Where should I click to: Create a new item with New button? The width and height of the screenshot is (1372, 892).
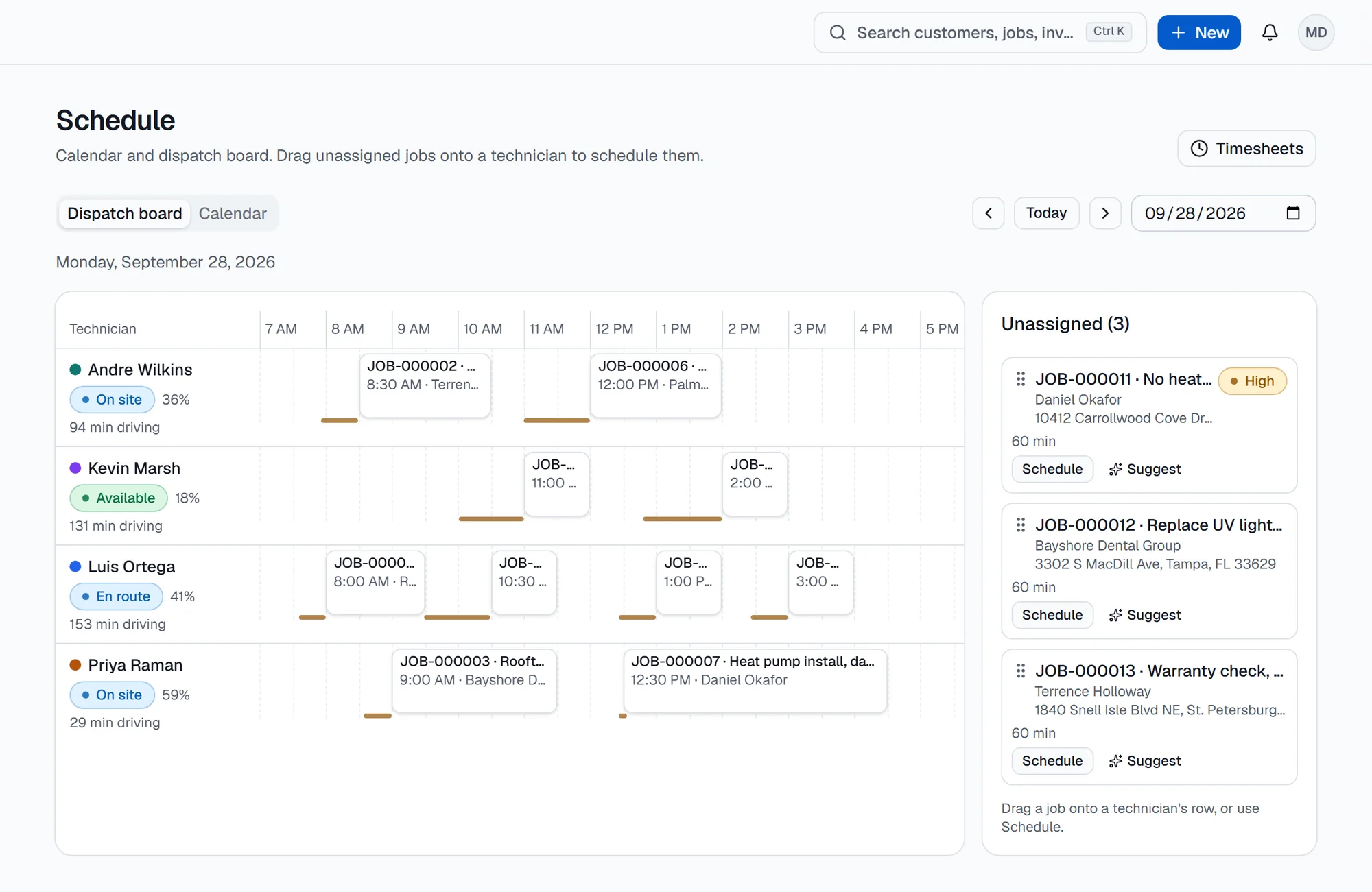[1199, 32]
